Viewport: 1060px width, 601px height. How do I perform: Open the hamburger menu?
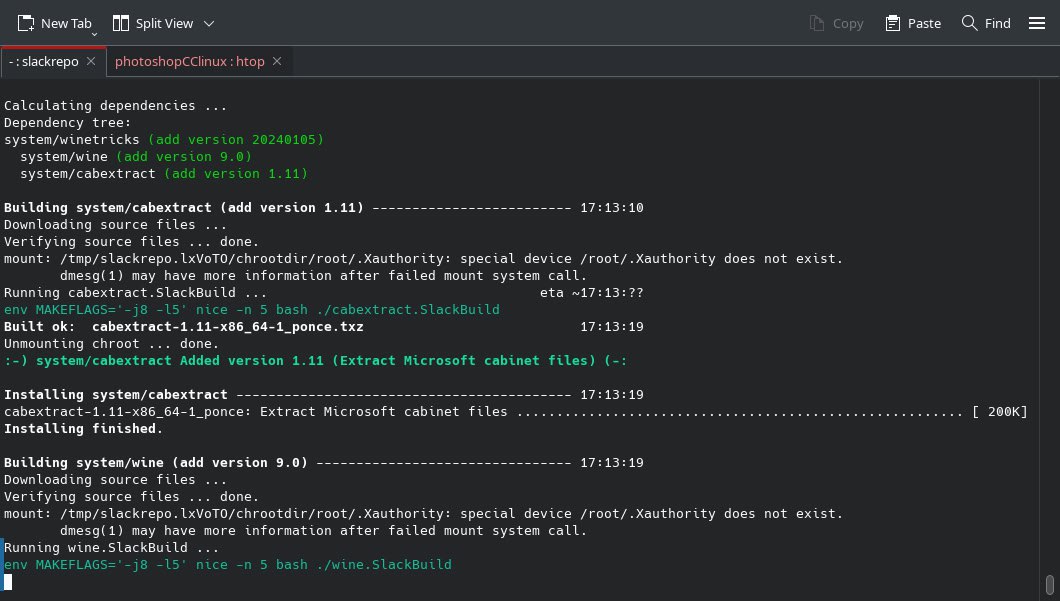1037,23
